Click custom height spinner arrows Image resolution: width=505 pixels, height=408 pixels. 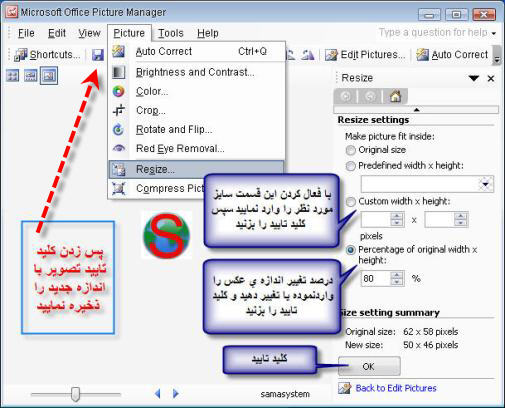click(x=461, y=220)
